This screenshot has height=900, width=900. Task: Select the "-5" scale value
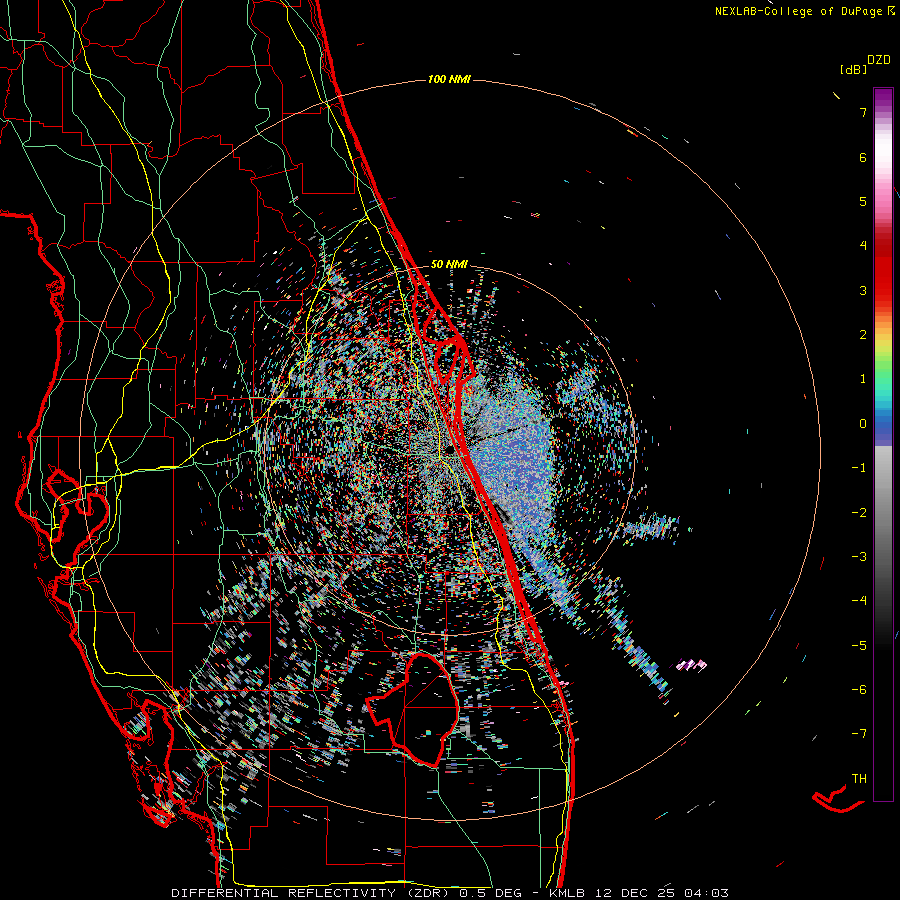[859, 646]
